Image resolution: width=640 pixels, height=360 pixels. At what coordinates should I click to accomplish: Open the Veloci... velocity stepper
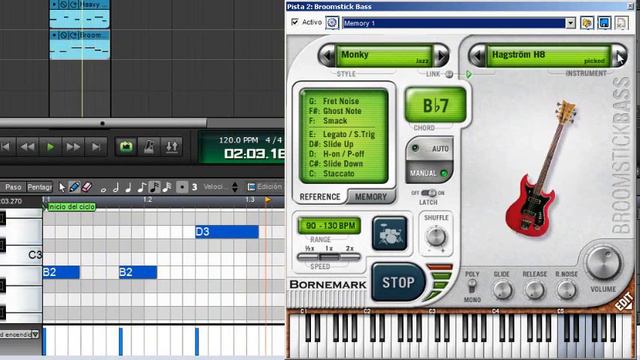pyautogui.click(x=235, y=187)
